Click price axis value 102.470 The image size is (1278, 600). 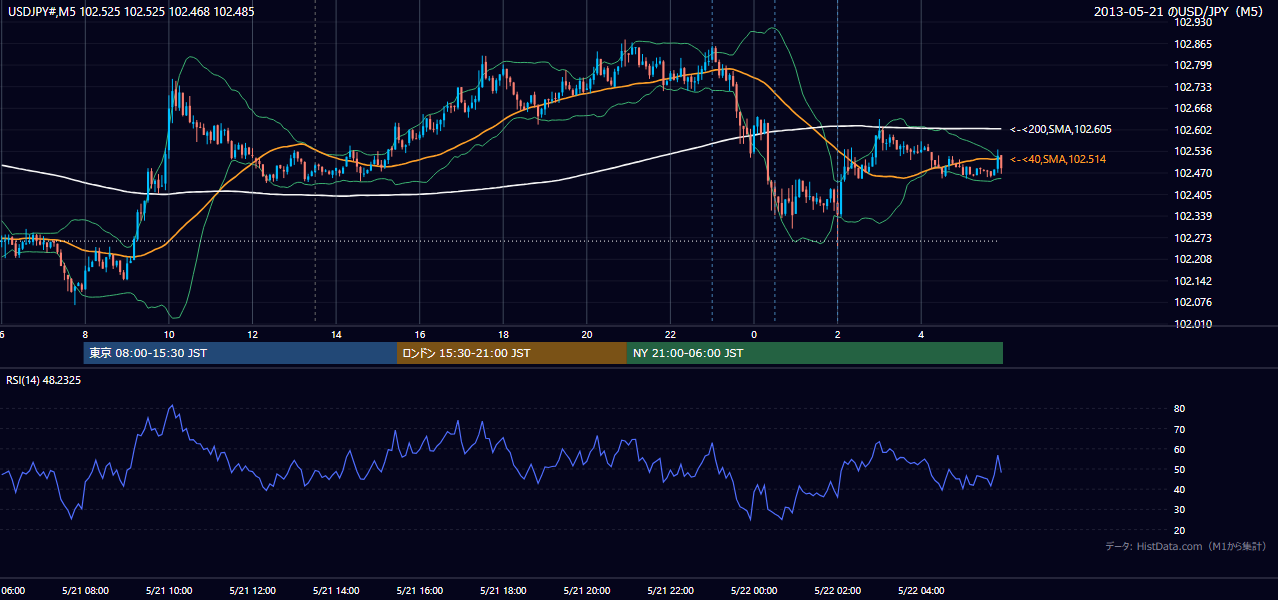(1193, 173)
